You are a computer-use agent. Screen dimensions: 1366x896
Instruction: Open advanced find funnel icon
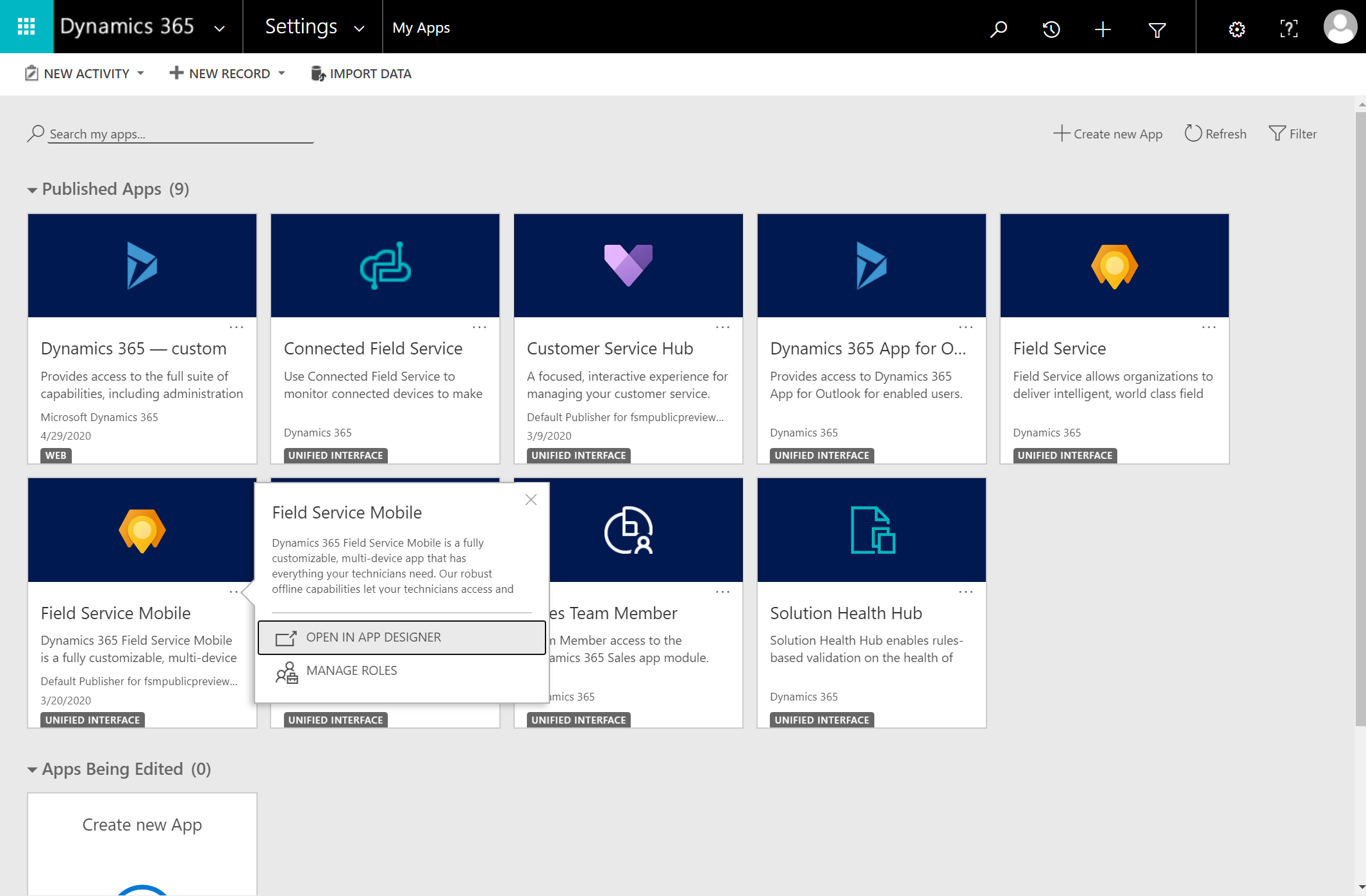[x=1157, y=29]
